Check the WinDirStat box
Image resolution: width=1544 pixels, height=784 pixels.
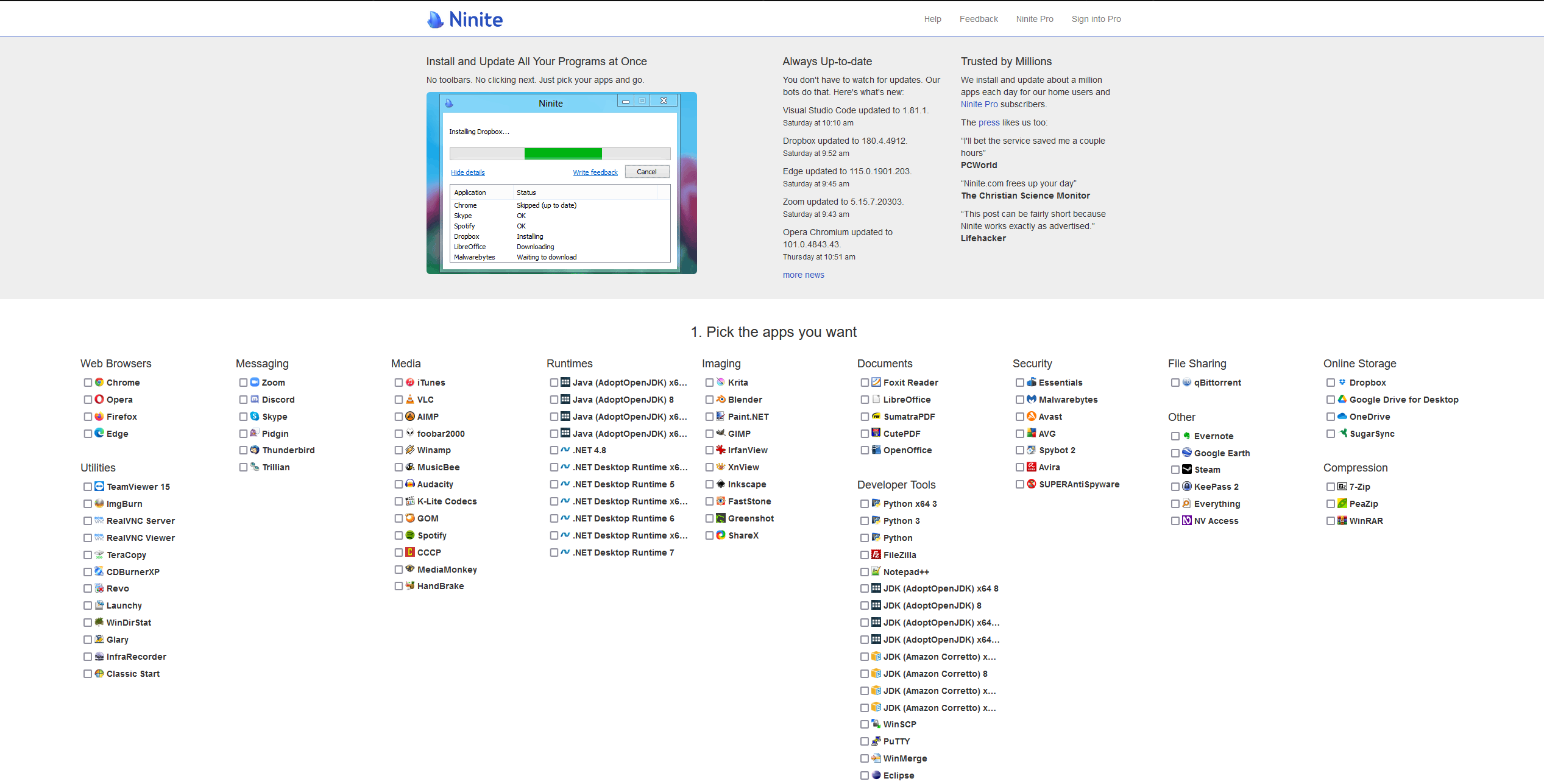[88, 623]
